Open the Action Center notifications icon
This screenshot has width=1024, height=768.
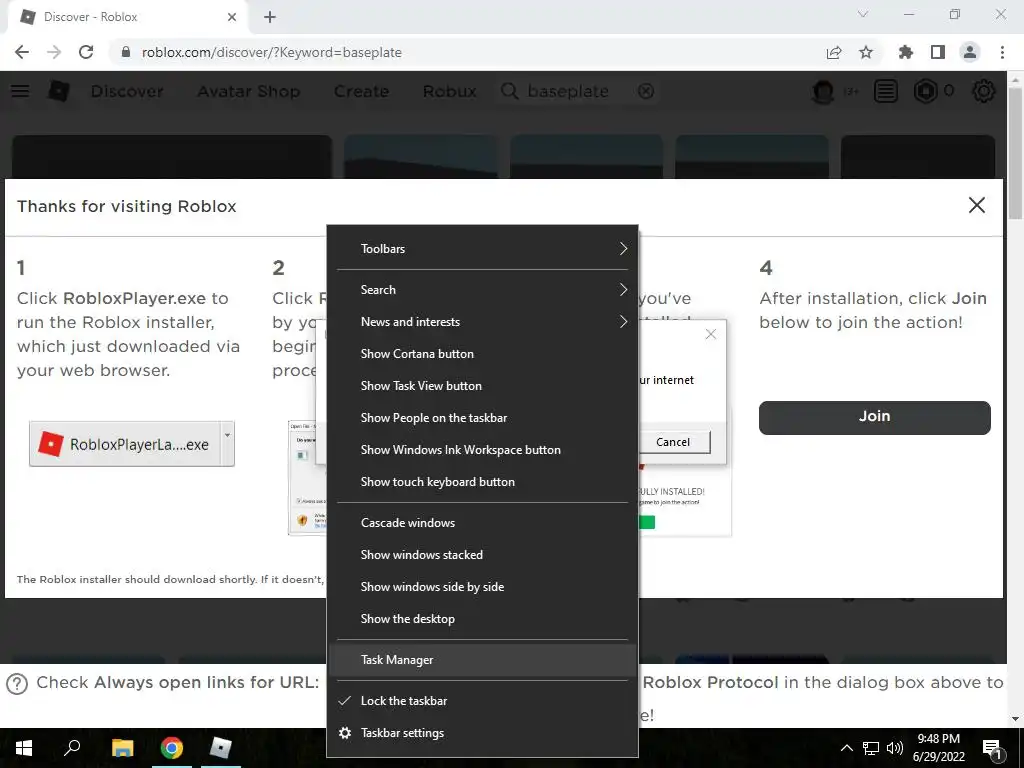(x=993, y=748)
